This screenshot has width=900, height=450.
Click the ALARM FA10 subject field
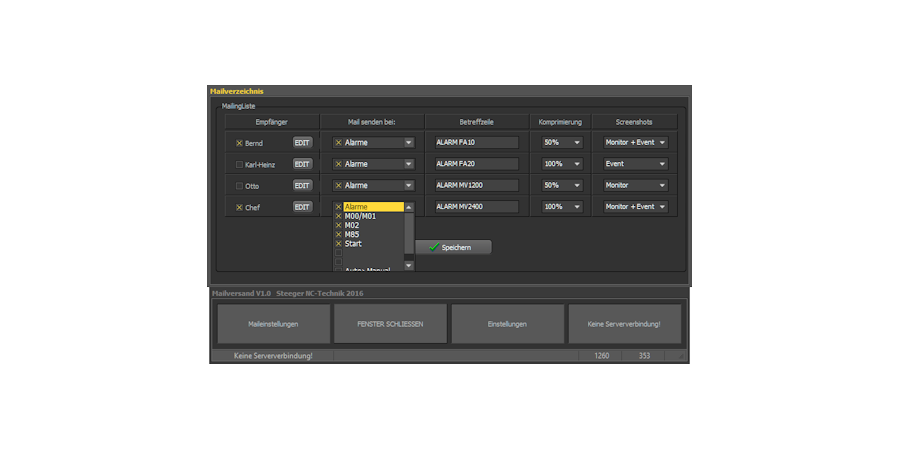point(476,142)
